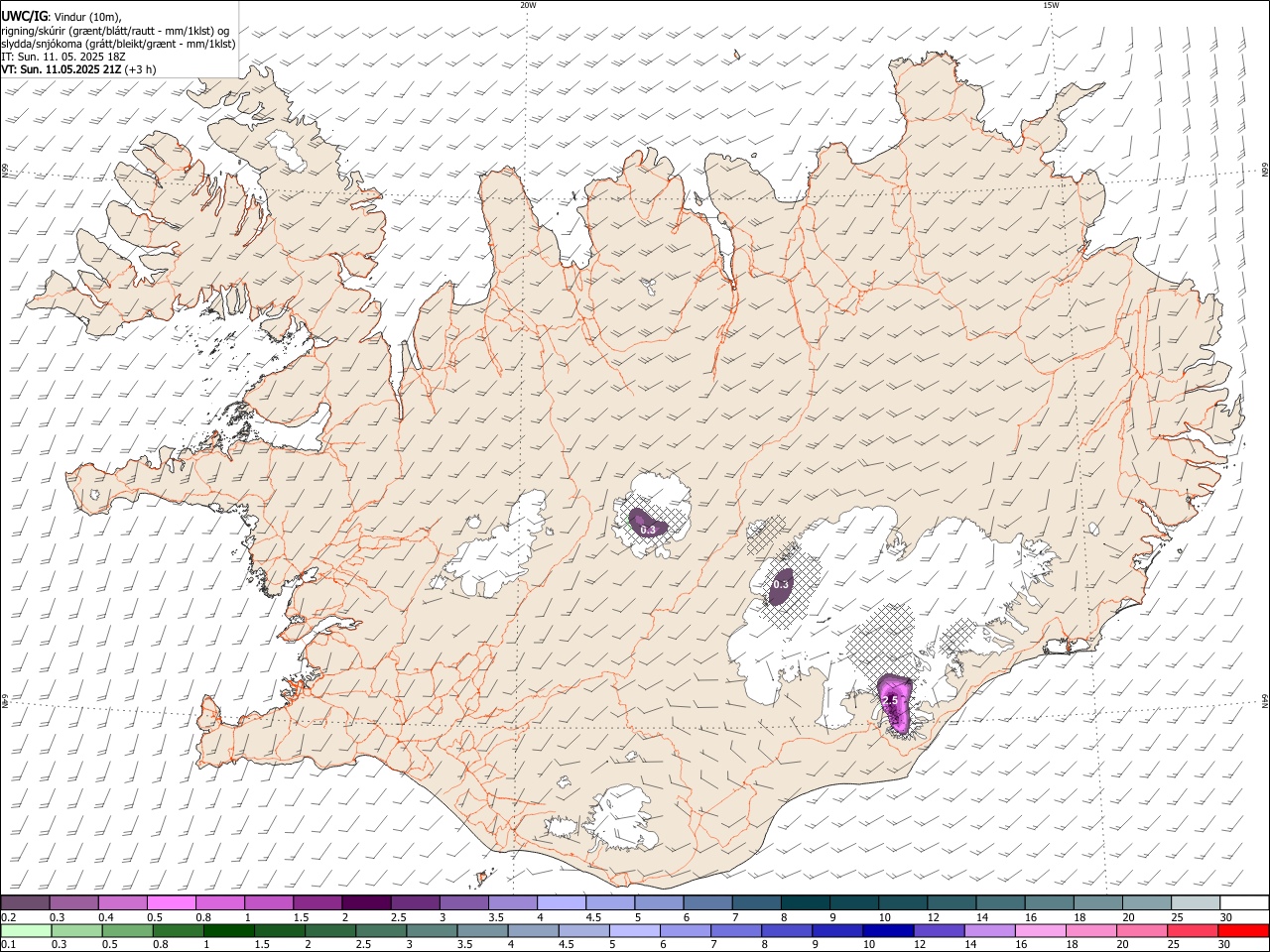Click the gray-blue 3.5–4 swatch, bottom legend row
1270x952 pixels.
pos(482,931)
